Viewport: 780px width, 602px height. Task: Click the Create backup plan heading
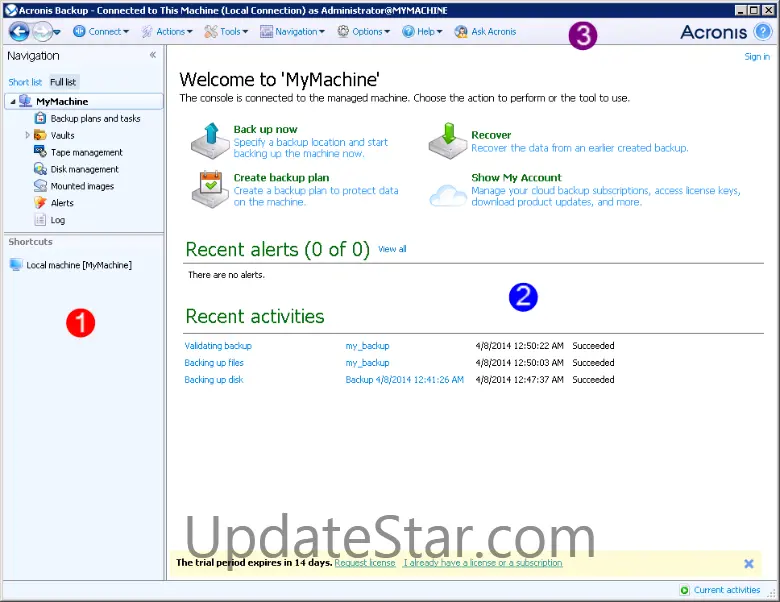click(282, 178)
